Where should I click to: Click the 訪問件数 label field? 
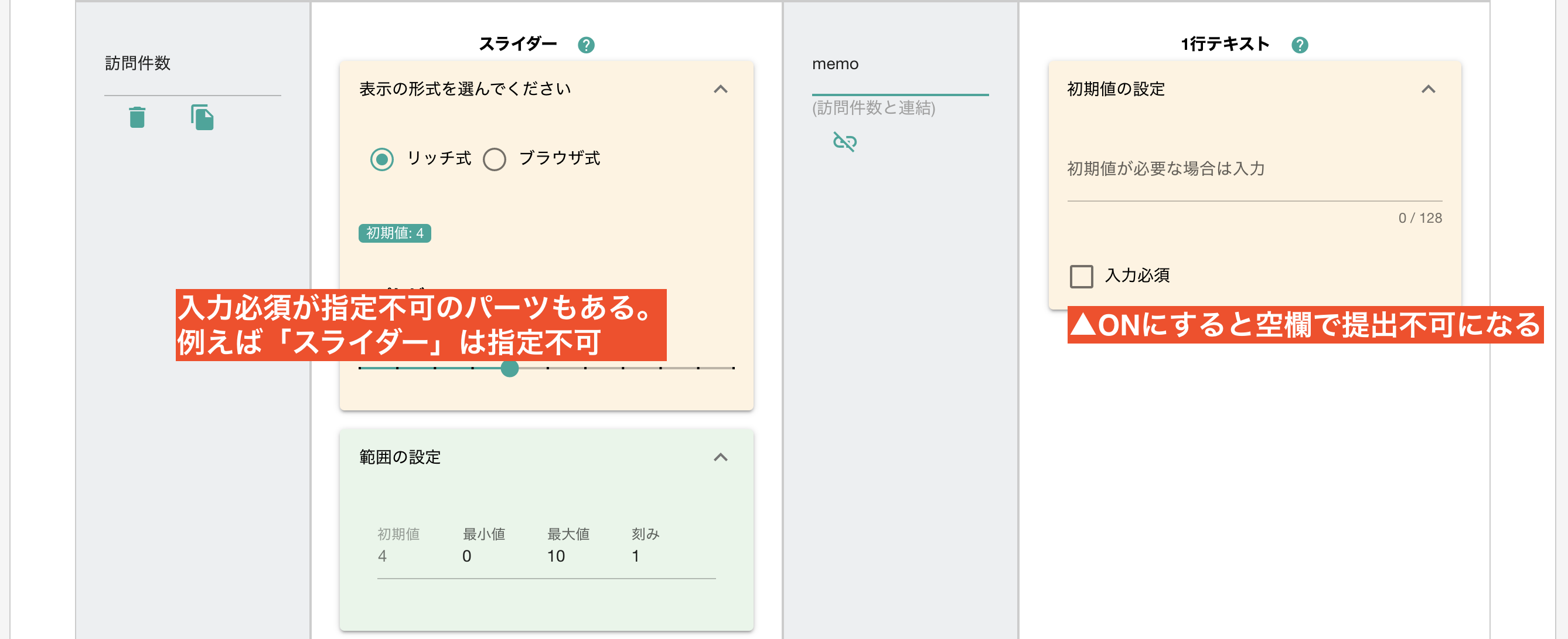192,64
